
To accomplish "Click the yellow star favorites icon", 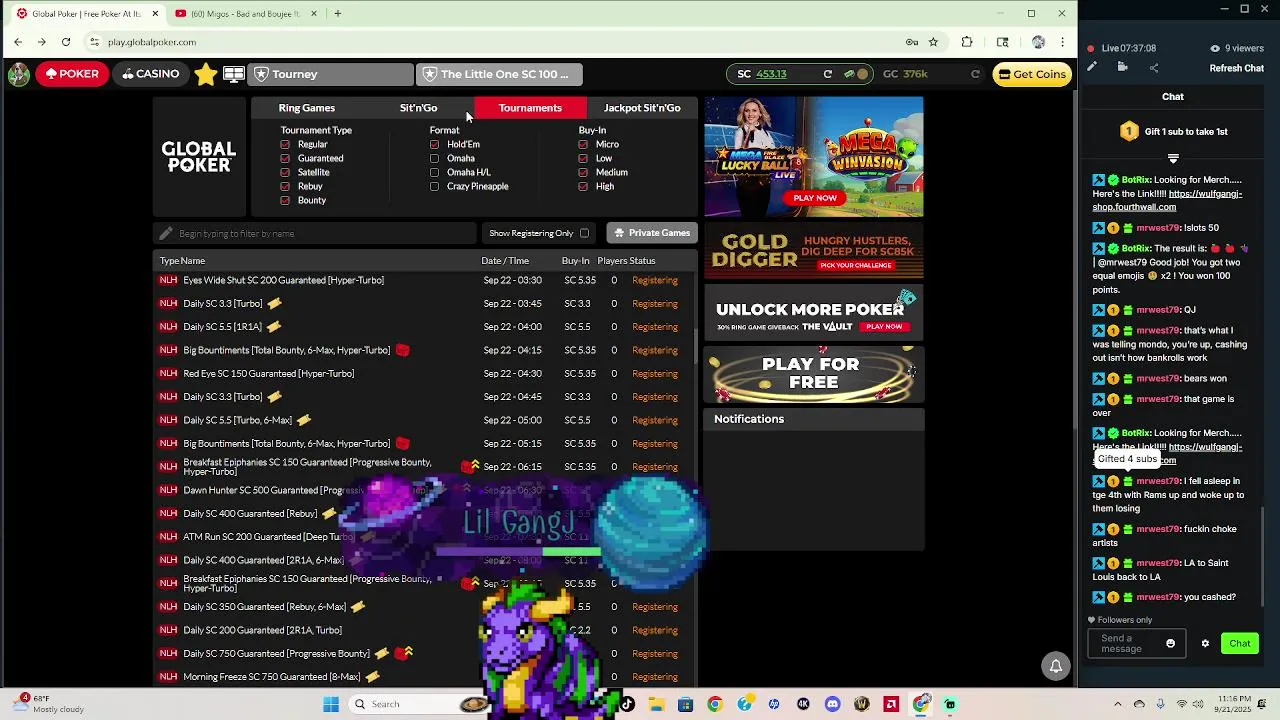I will (206, 74).
